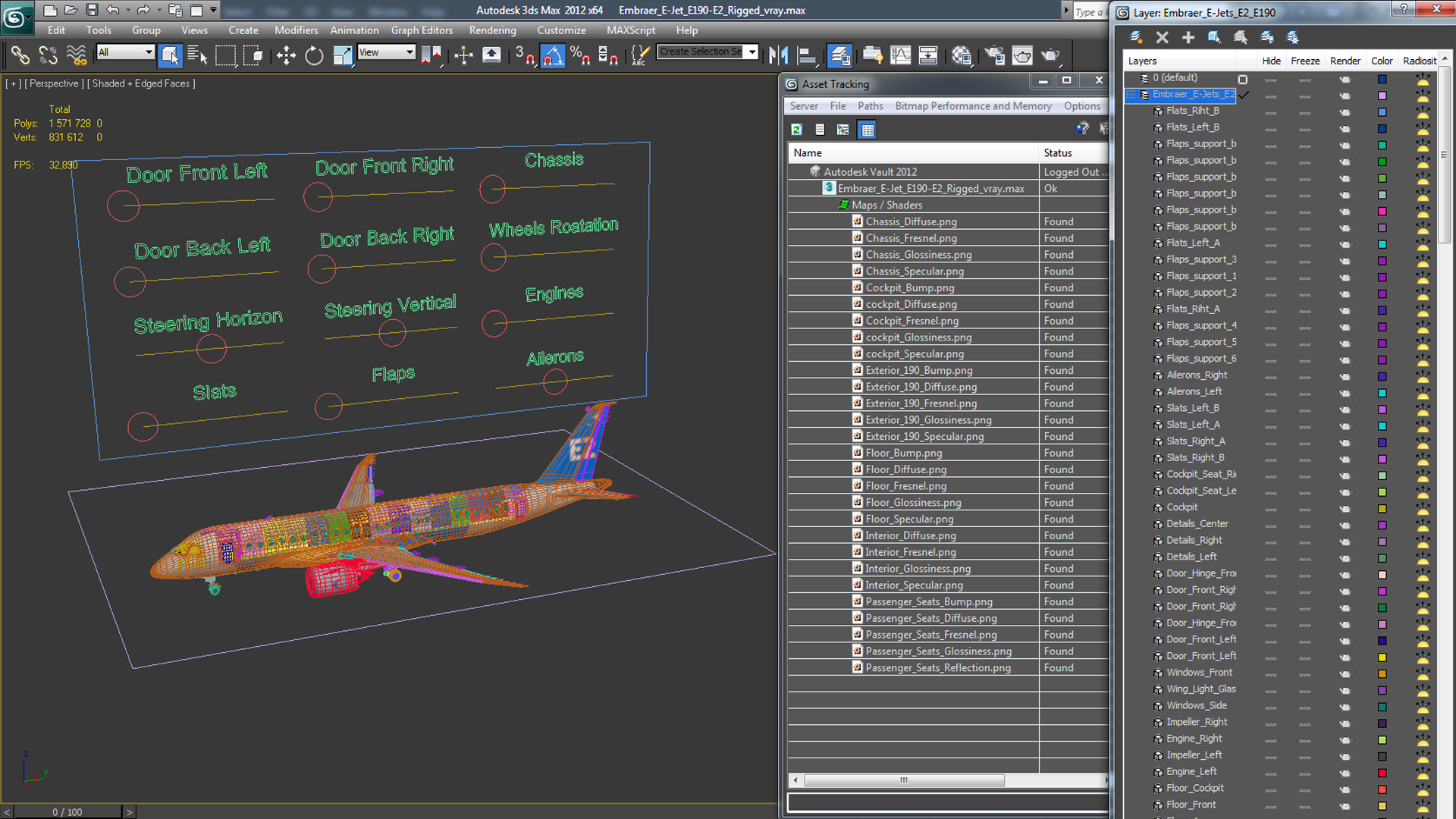Click the Create New Layer icon

pos(1135,37)
